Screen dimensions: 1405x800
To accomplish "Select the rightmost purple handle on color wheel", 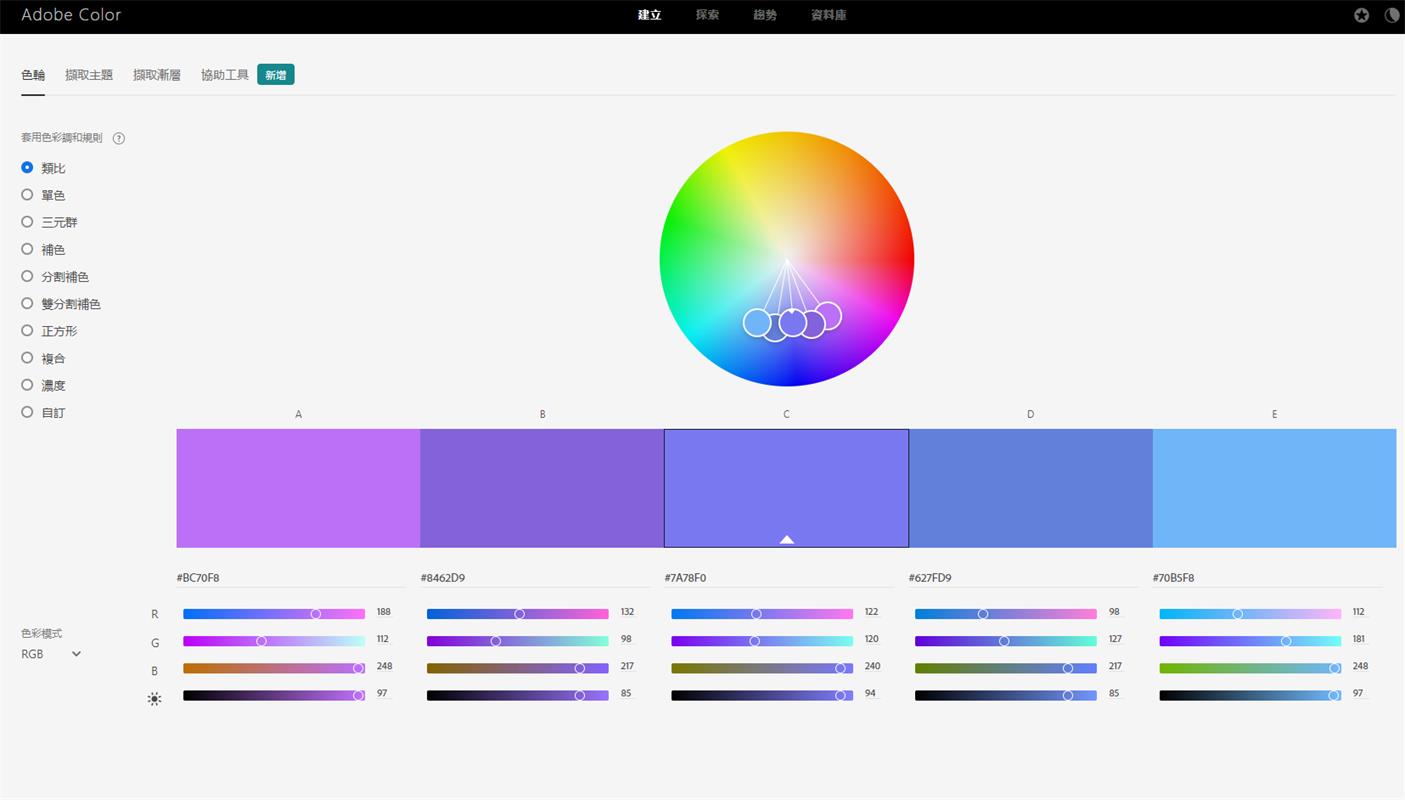I will [x=828, y=316].
